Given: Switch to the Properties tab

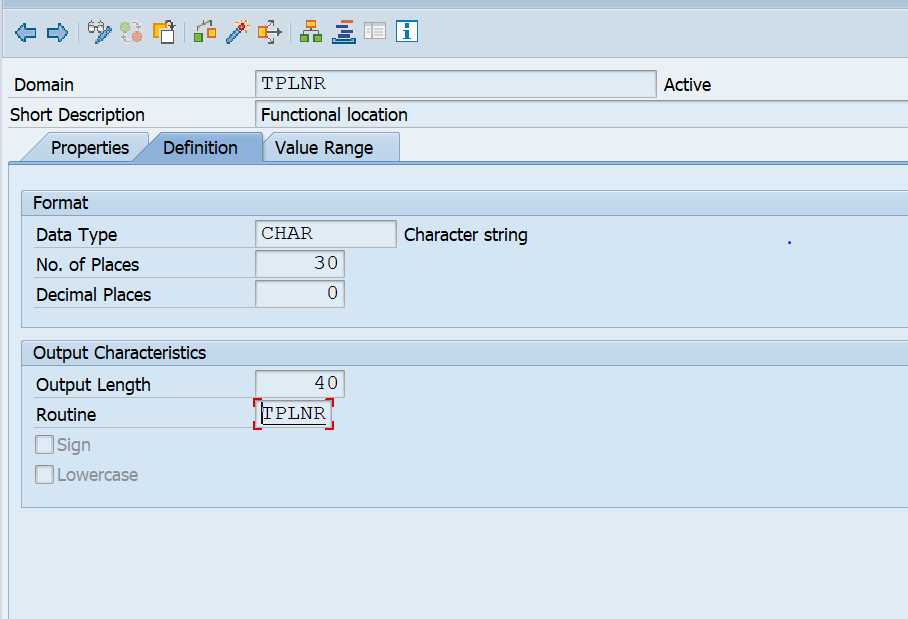Looking at the screenshot, I should coord(89,148).
